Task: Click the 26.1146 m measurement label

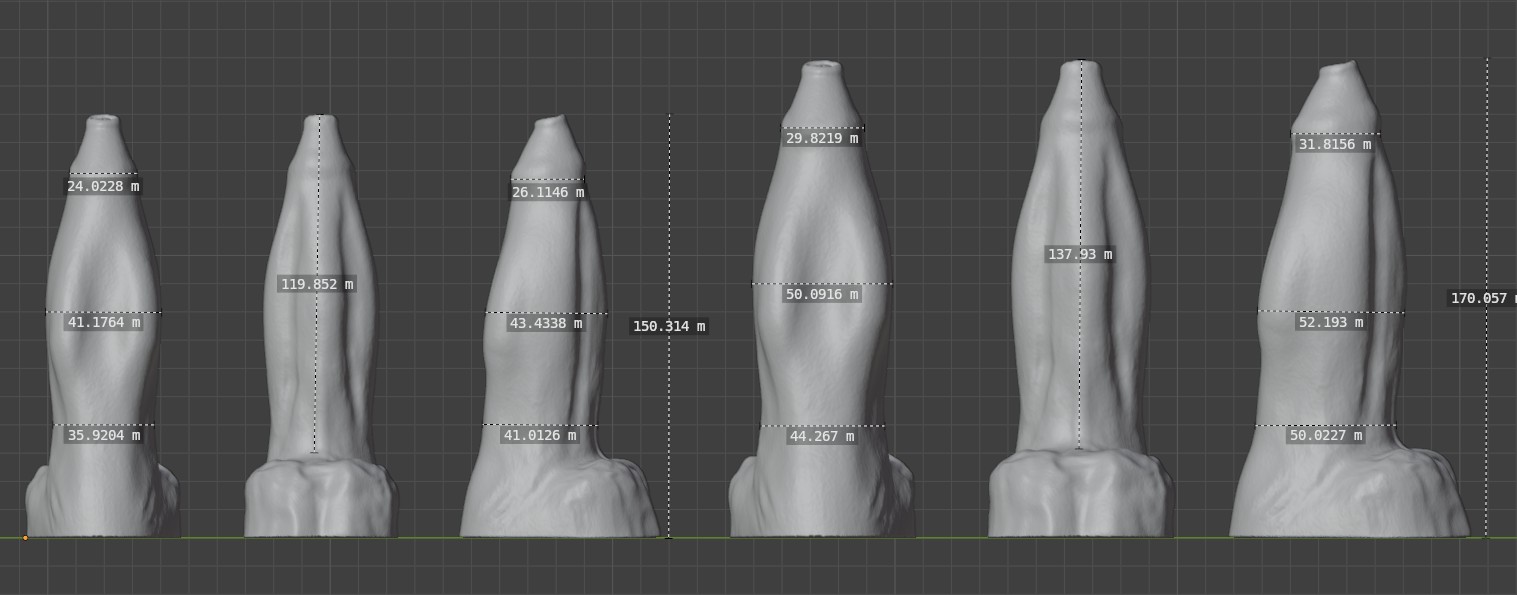Action: [x=548, y=192]
